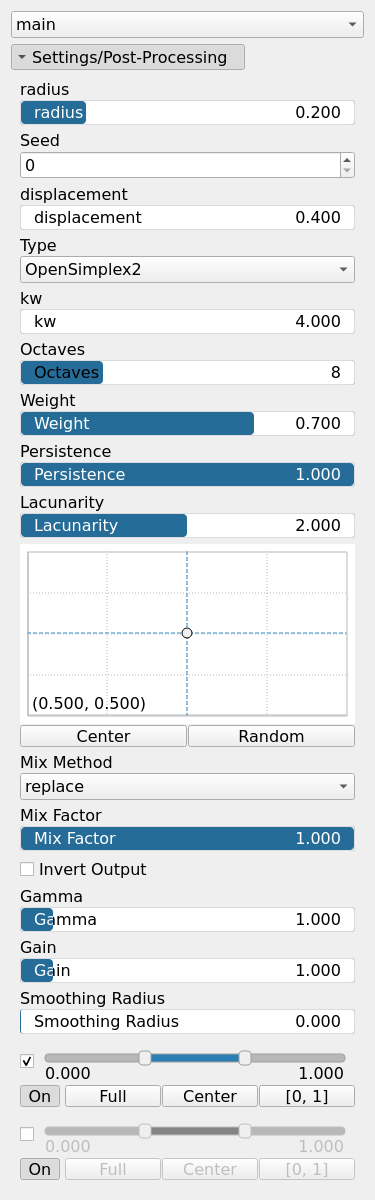Click the Lacunarity slider bar

point(187,525)
